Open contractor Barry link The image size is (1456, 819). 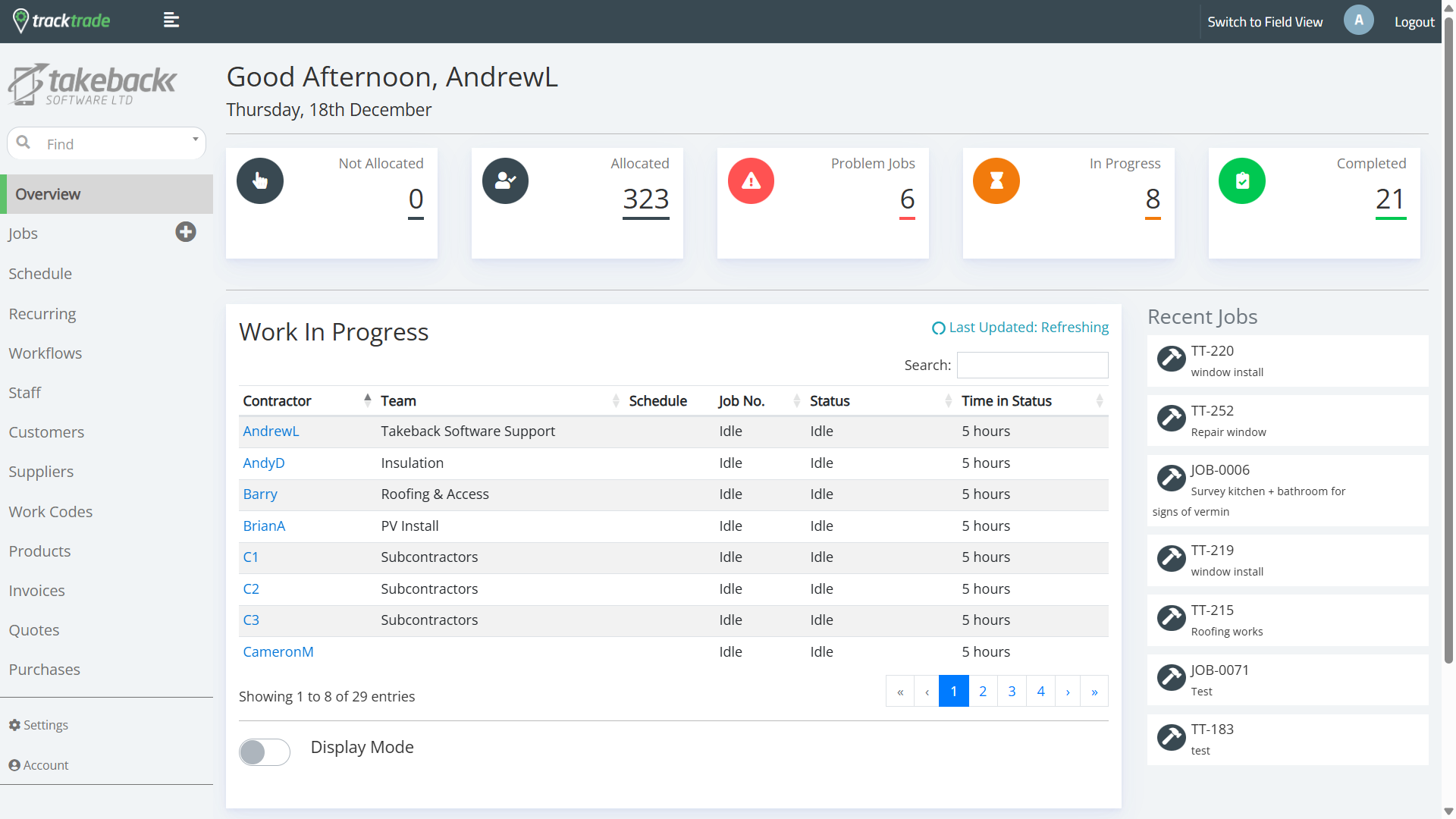[260, 494]
